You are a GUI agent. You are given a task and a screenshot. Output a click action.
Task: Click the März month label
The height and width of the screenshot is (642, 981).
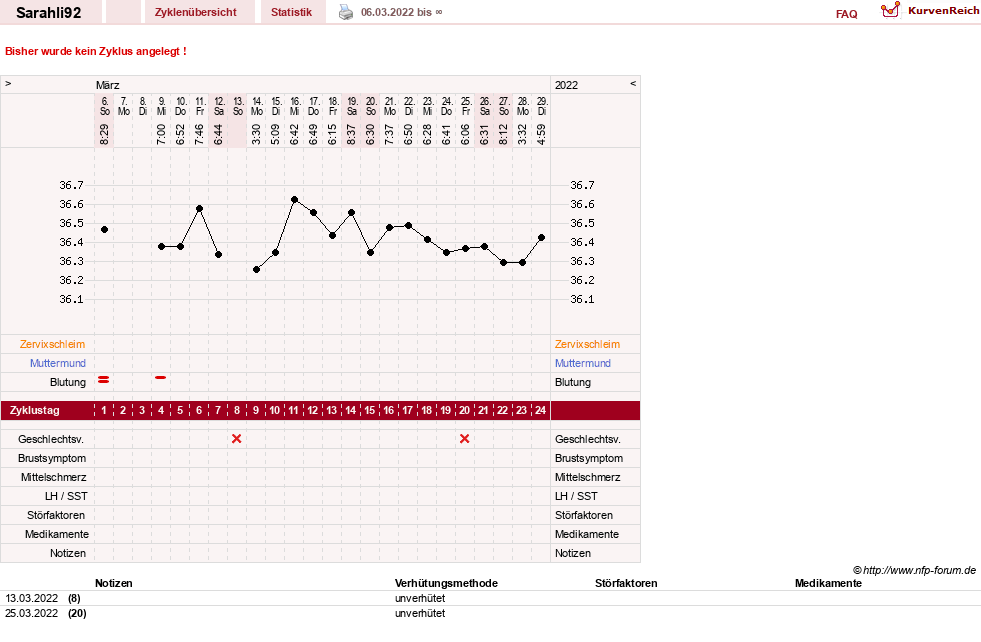(108, 85)
